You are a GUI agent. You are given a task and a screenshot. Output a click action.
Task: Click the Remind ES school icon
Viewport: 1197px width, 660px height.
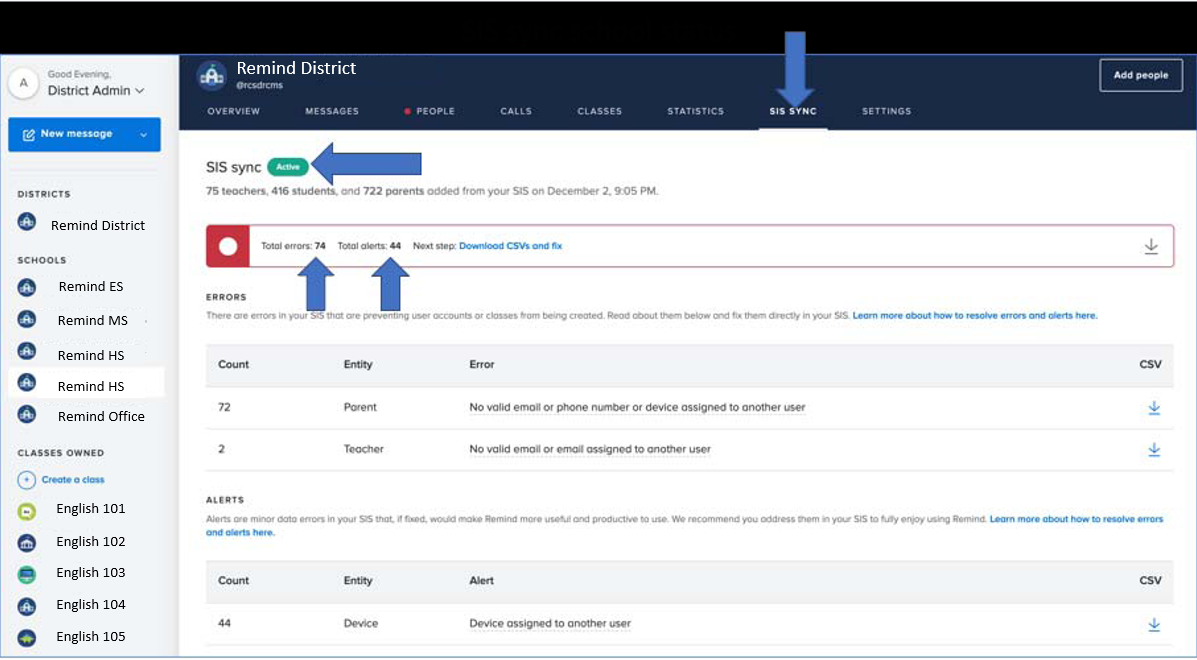[27, 287]
